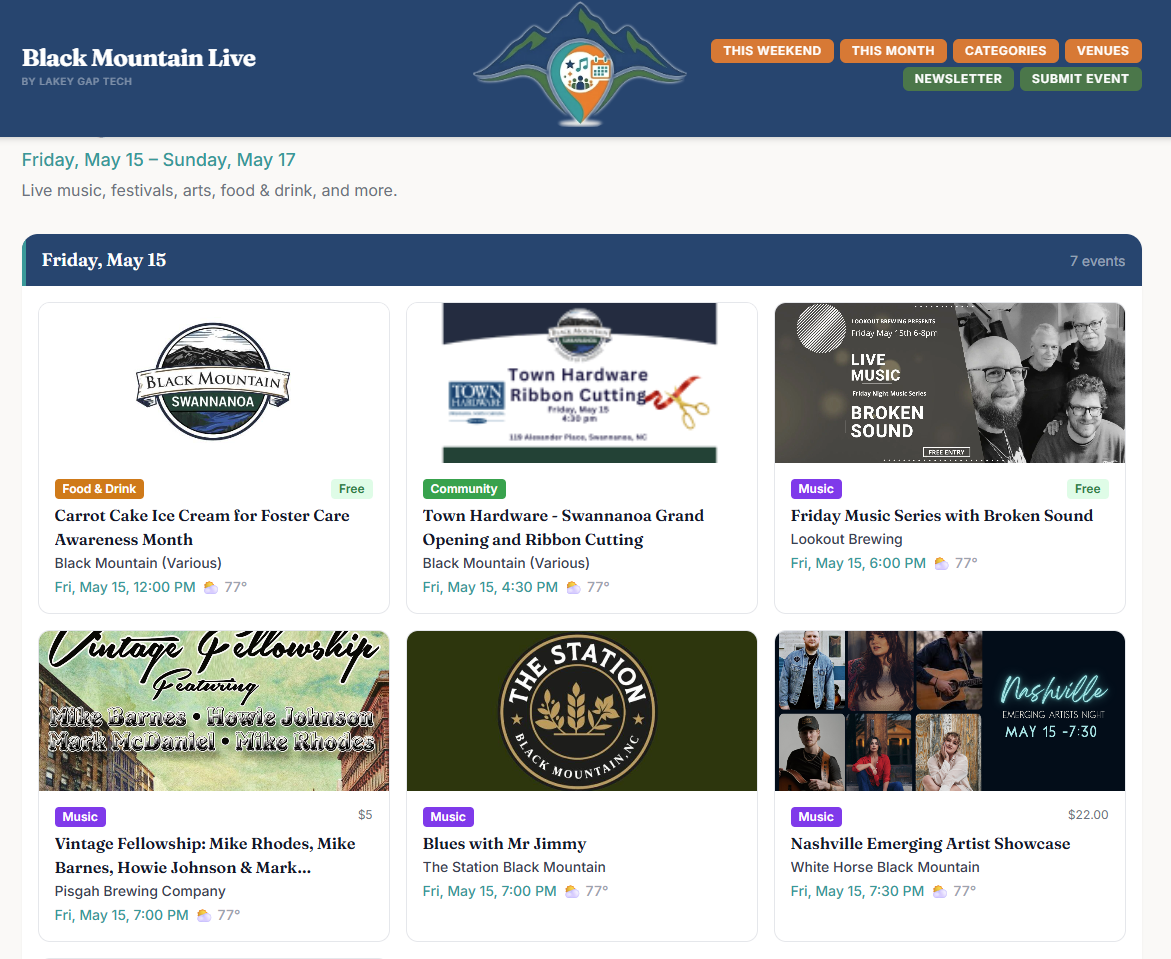Select Music tag on Vintage Fellowship card
1171x959 pixels.
point(80,817)
